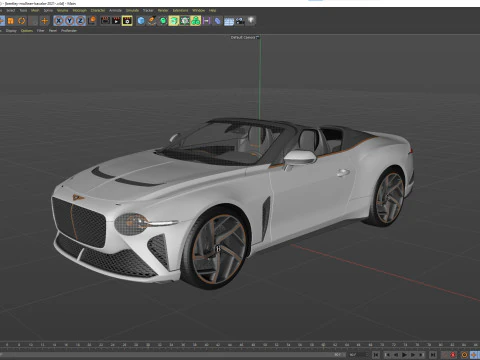Click the highlighted Extrude generator icon
The height and width of the screenshot is (360, 480).
coord(174,21)
